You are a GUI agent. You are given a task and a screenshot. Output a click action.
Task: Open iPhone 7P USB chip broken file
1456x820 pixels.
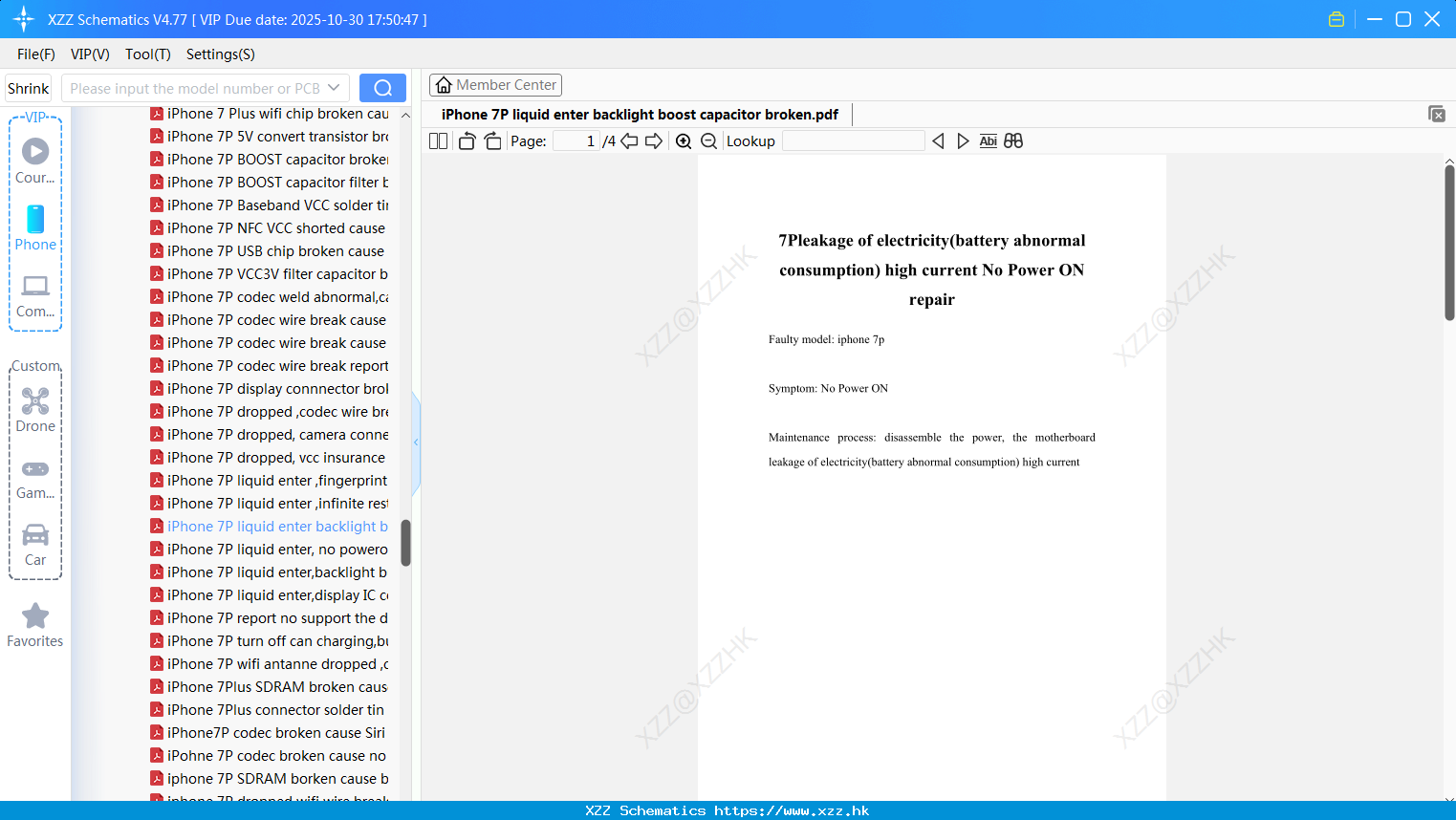coord(270,251)
